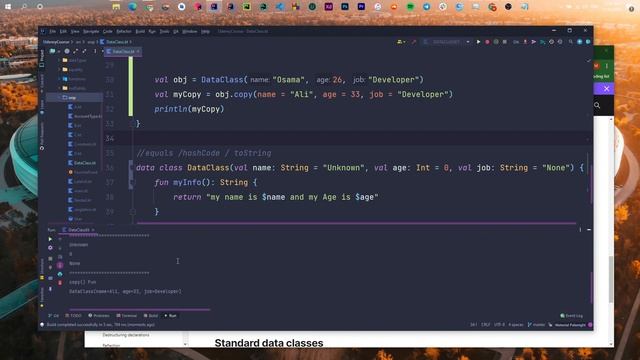Click Expand All in project panel
This screenshot has width=640, height=360.
tap(76, 51)
